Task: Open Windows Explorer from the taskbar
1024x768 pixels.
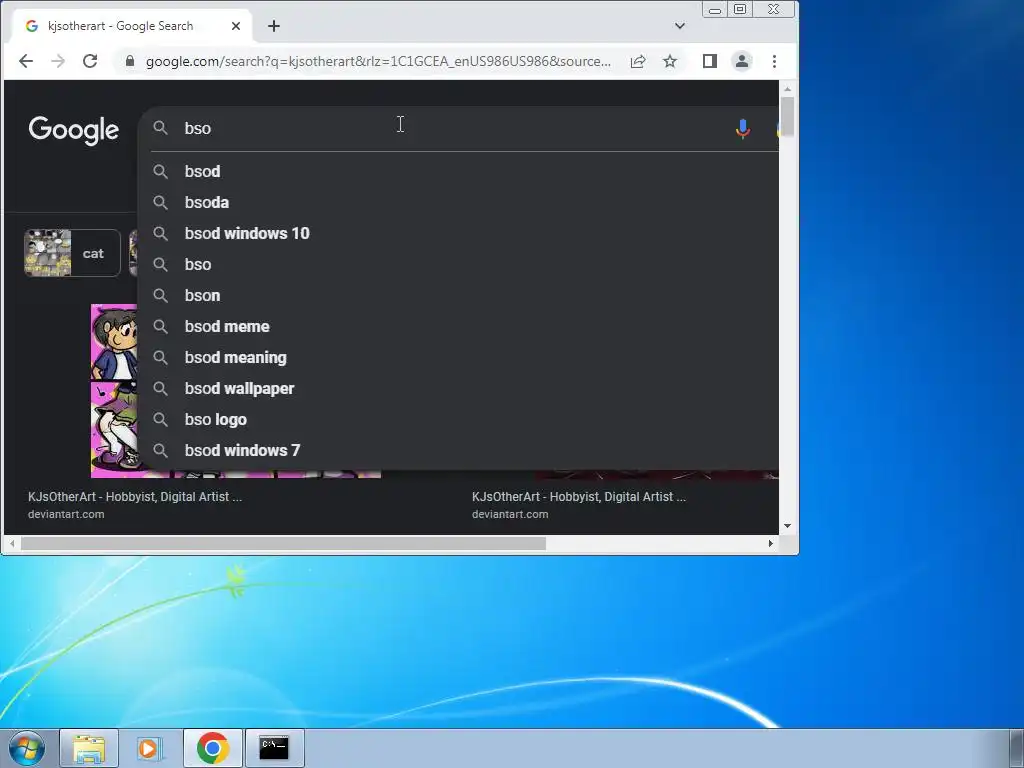Action: 89,748
